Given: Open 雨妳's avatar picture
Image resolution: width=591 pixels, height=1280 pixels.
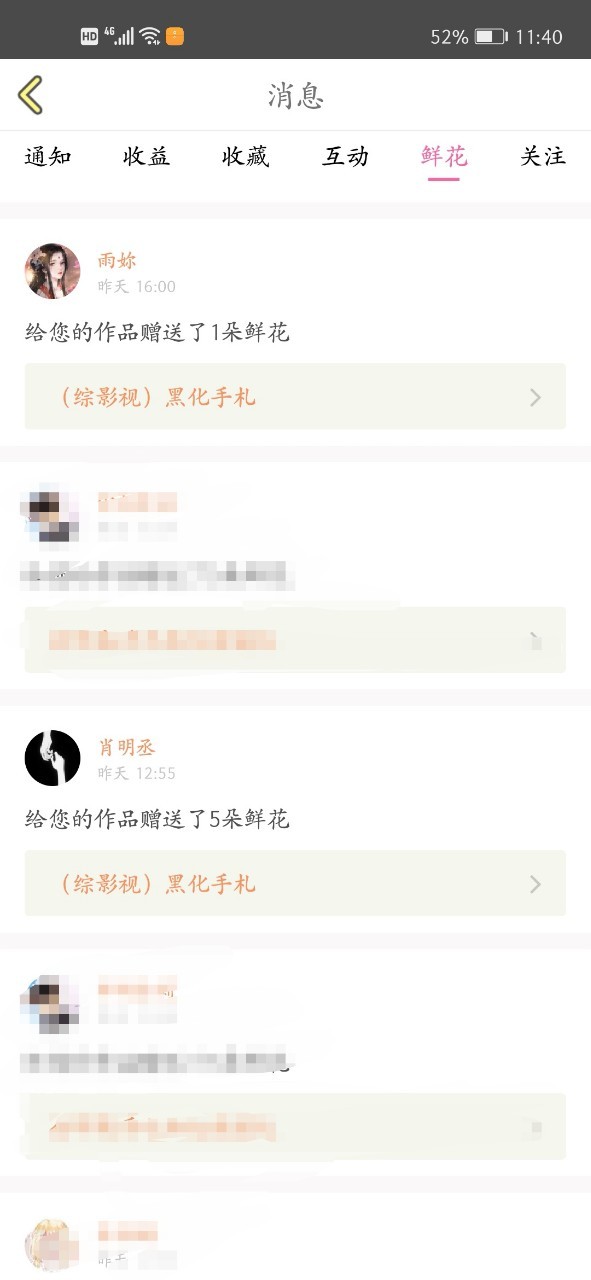Looking at the screenshot, I should click(x=52, y=271).
